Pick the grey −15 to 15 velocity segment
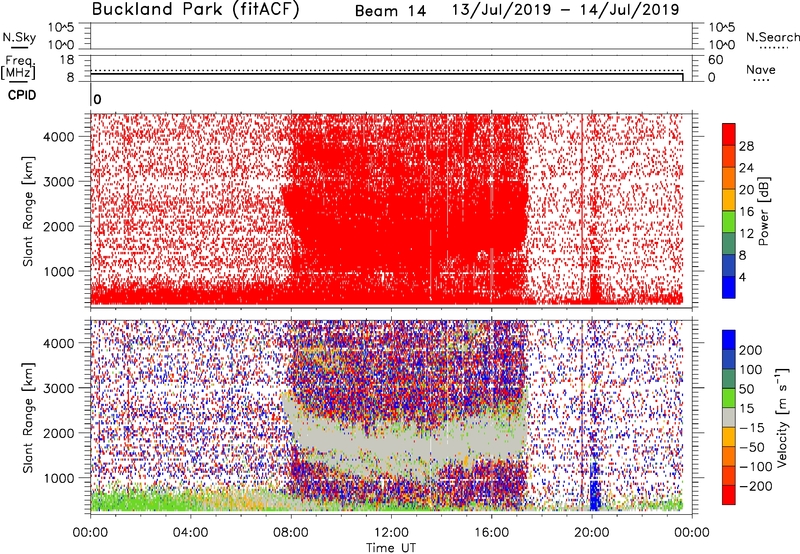The image size is (800, 554). [729, 417]
